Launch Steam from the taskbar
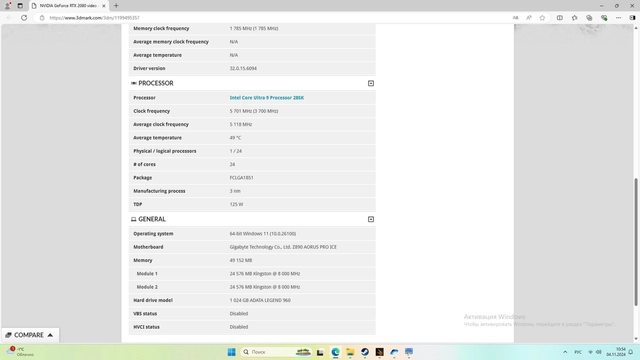Image resolution: width=640 pixels, height=360 pixels. [x=365, y=352]
